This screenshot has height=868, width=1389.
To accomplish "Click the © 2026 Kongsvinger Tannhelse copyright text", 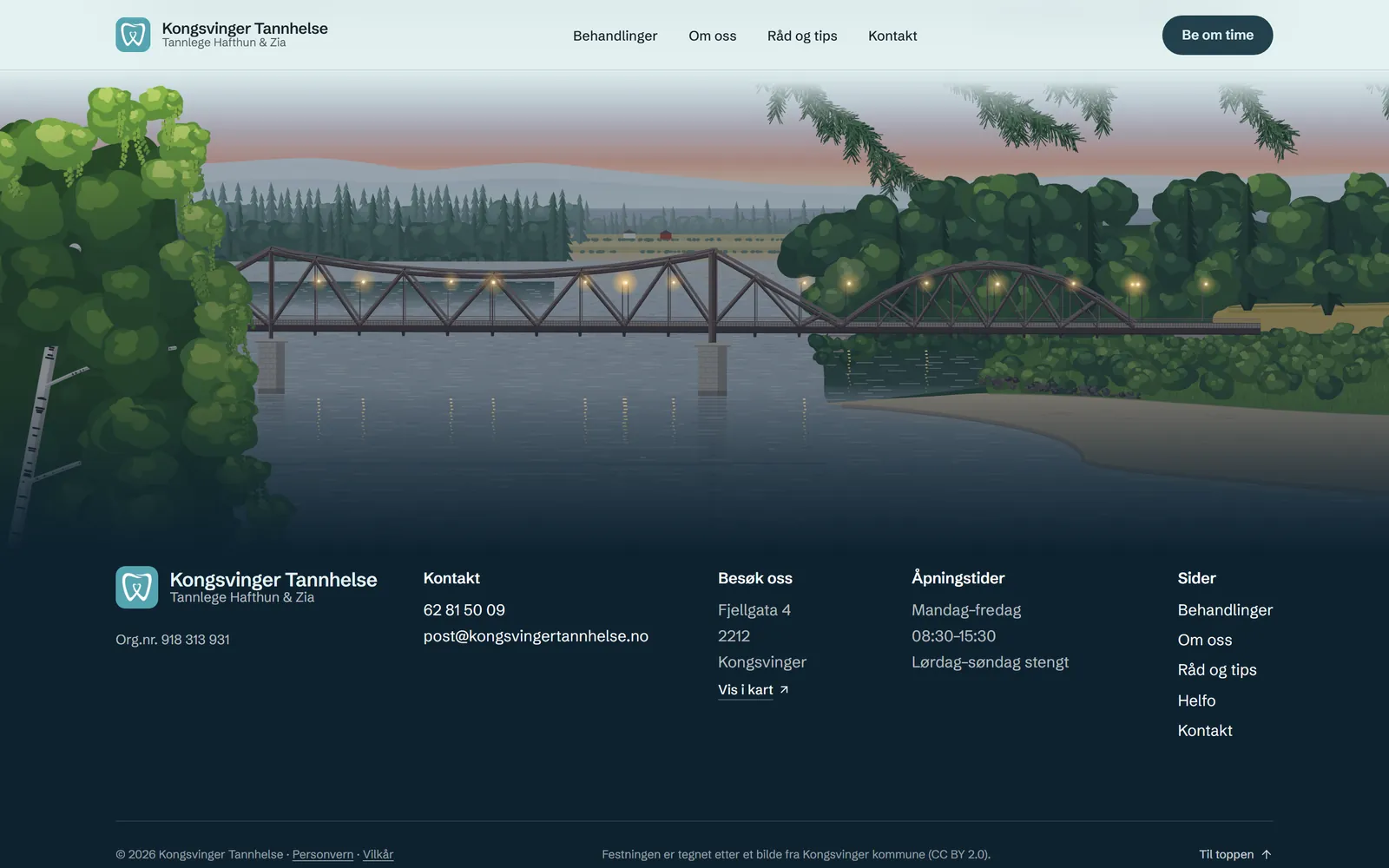I will 200,854.
